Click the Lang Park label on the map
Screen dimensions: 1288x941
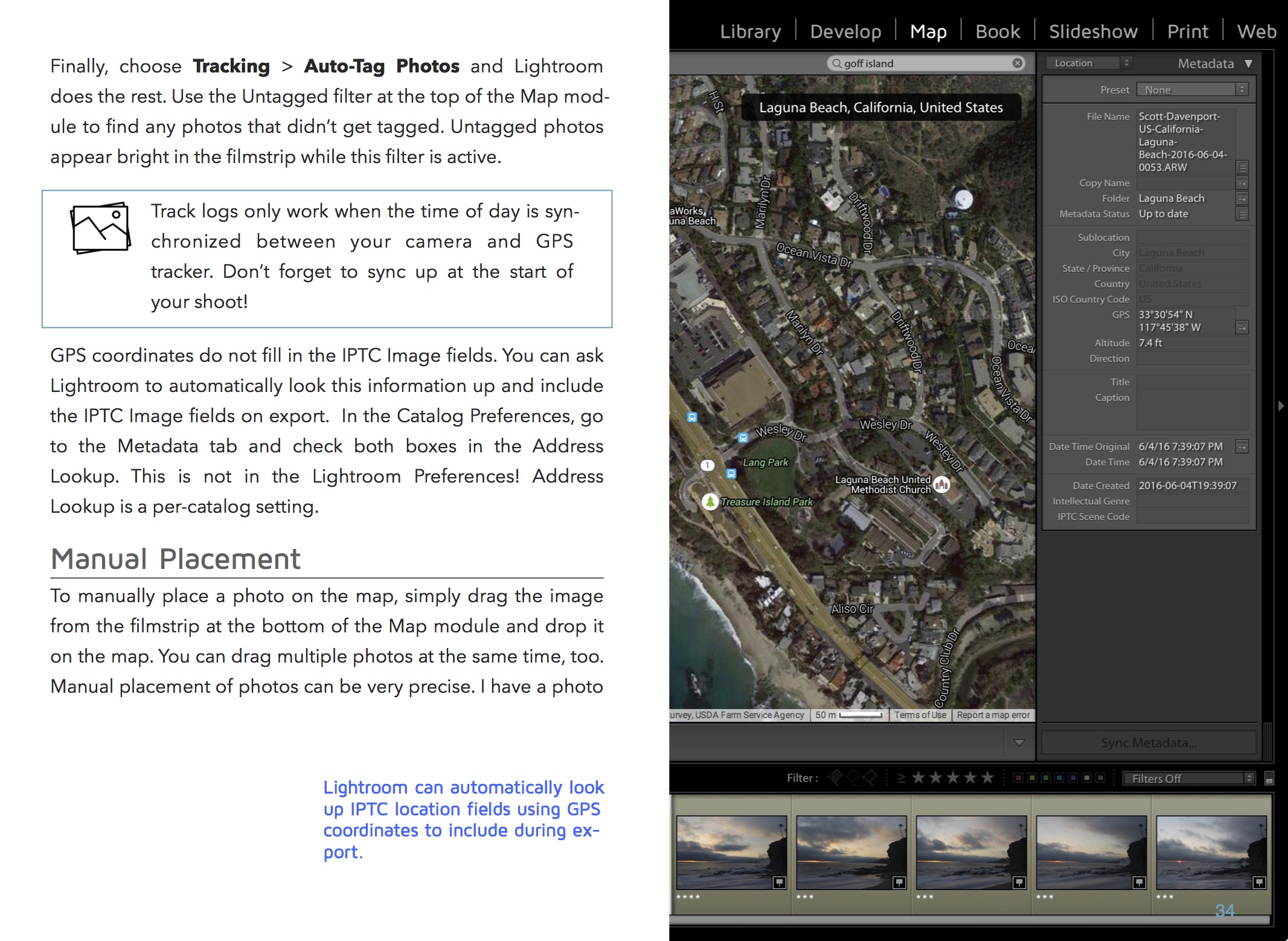(765, 462)
